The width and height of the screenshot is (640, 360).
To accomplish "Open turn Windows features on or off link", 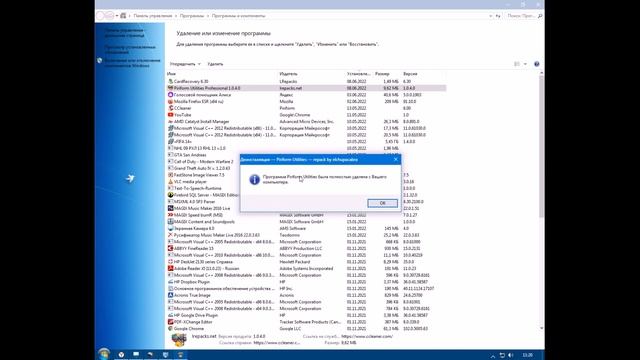I will click(132, 62).
